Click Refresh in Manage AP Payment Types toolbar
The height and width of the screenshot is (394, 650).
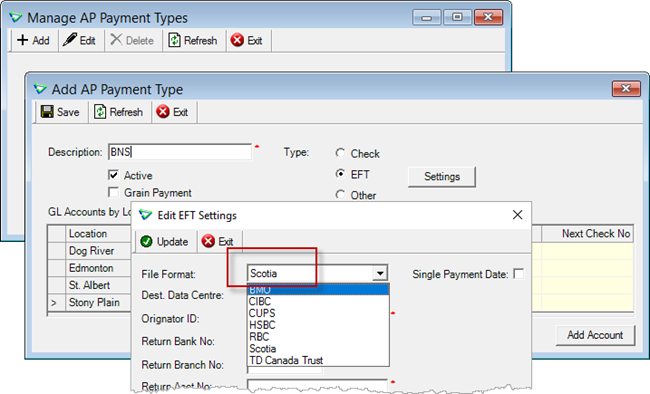[x=193, y=41]
